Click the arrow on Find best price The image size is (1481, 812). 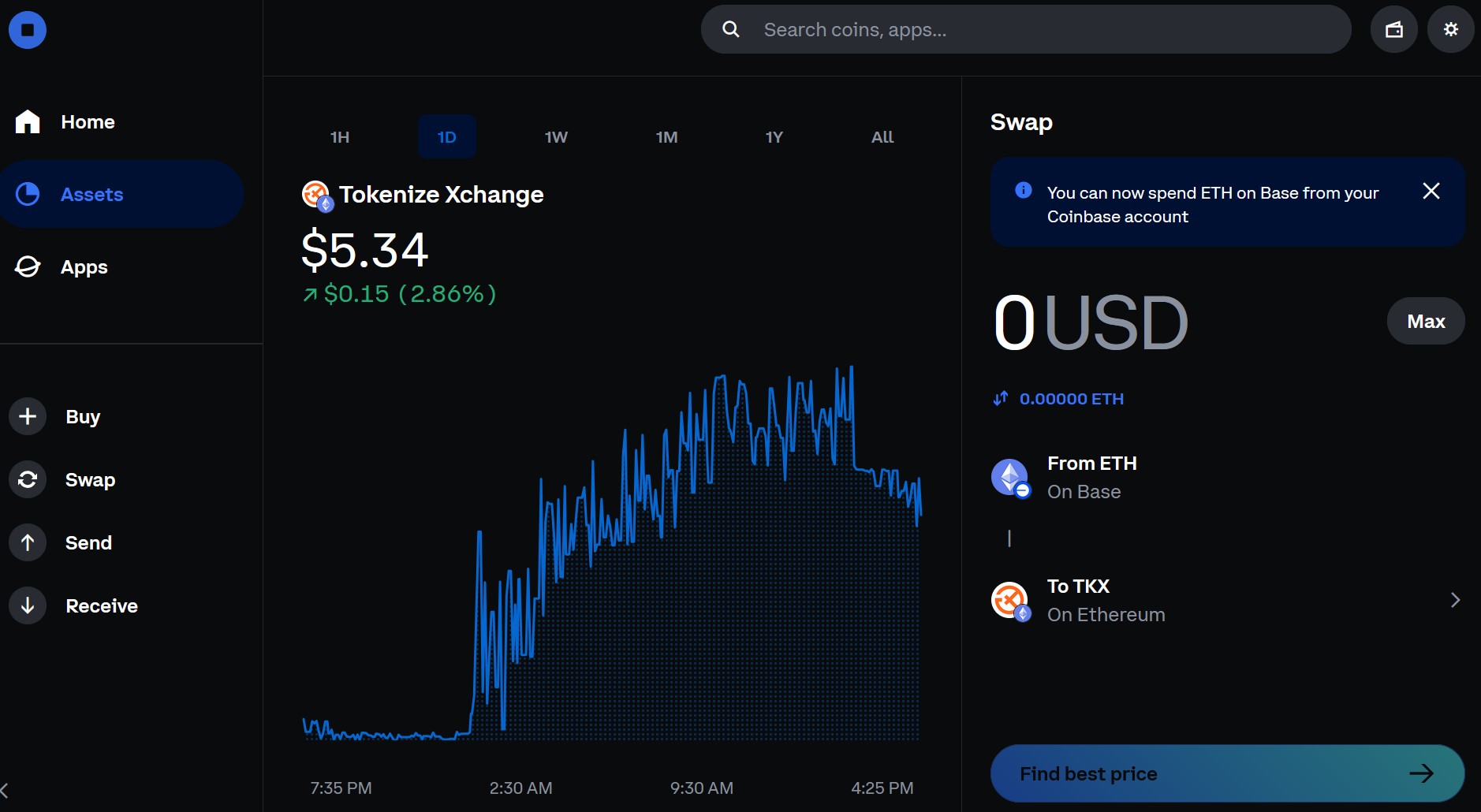tap(1421, 773)
